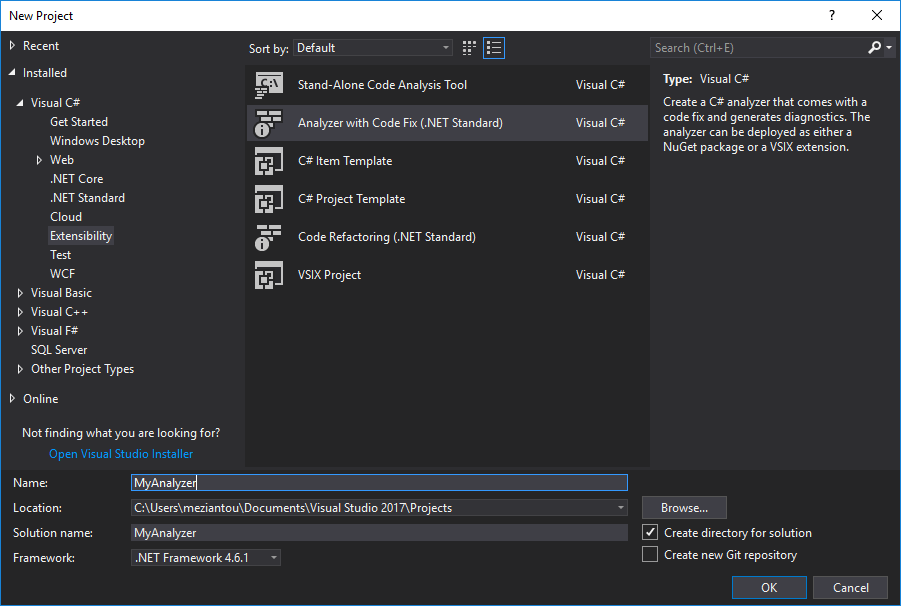
Task: Expand the Visual F# node
Action: (x=20, y=331)
